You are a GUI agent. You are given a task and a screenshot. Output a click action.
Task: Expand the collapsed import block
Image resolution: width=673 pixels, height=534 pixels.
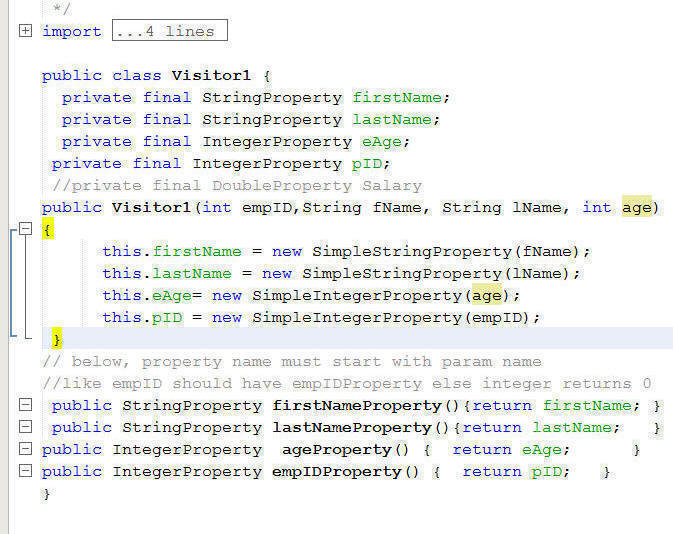[x=25, y=30]
